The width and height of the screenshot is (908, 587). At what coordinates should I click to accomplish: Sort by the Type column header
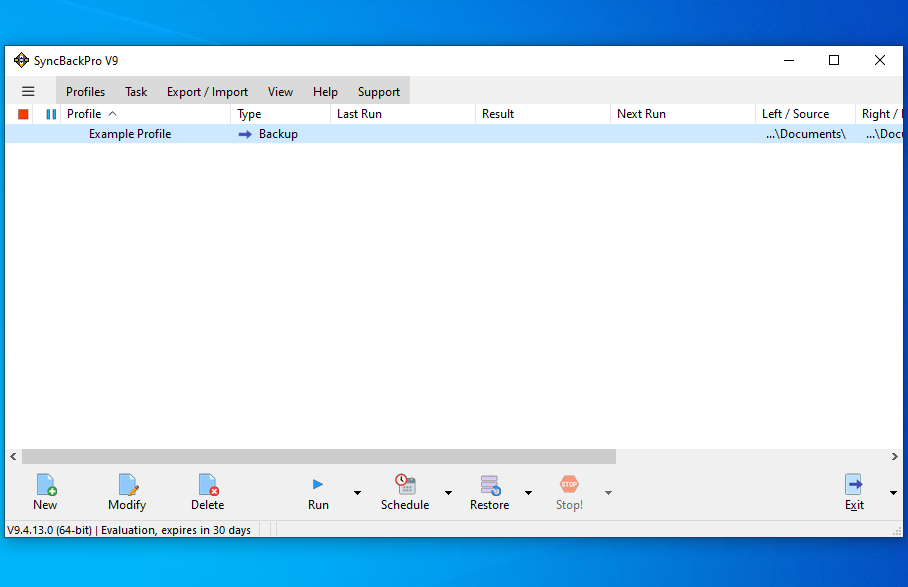click(281, 114)
